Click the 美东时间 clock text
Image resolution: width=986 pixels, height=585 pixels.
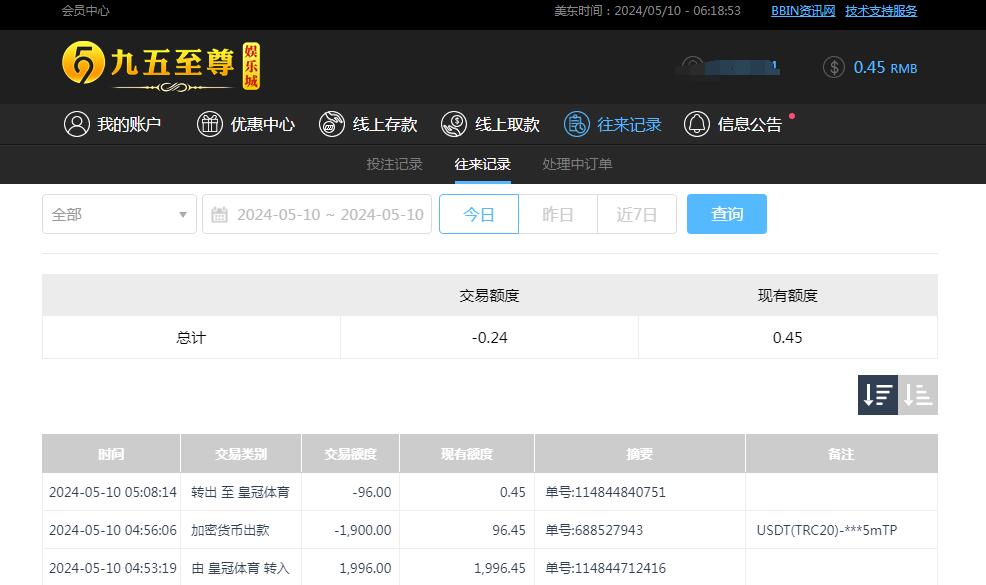pyautogui.click(x=647, y=11)
